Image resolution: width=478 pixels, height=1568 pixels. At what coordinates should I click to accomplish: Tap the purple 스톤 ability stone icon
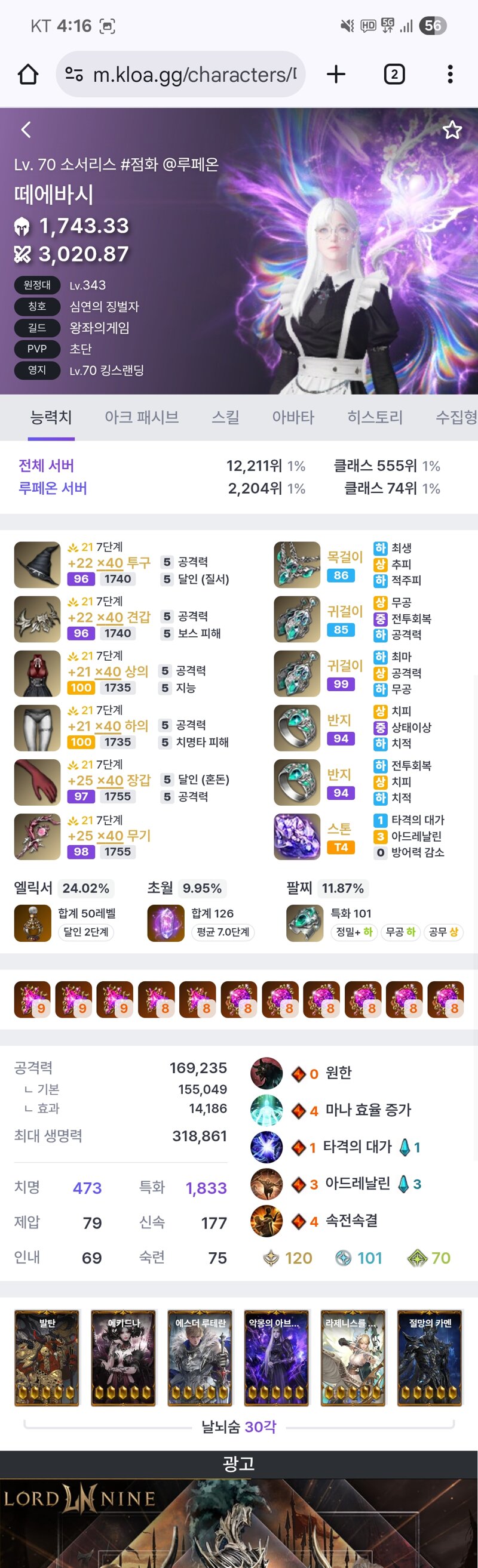pyautogui.click(x=297, y=836)
